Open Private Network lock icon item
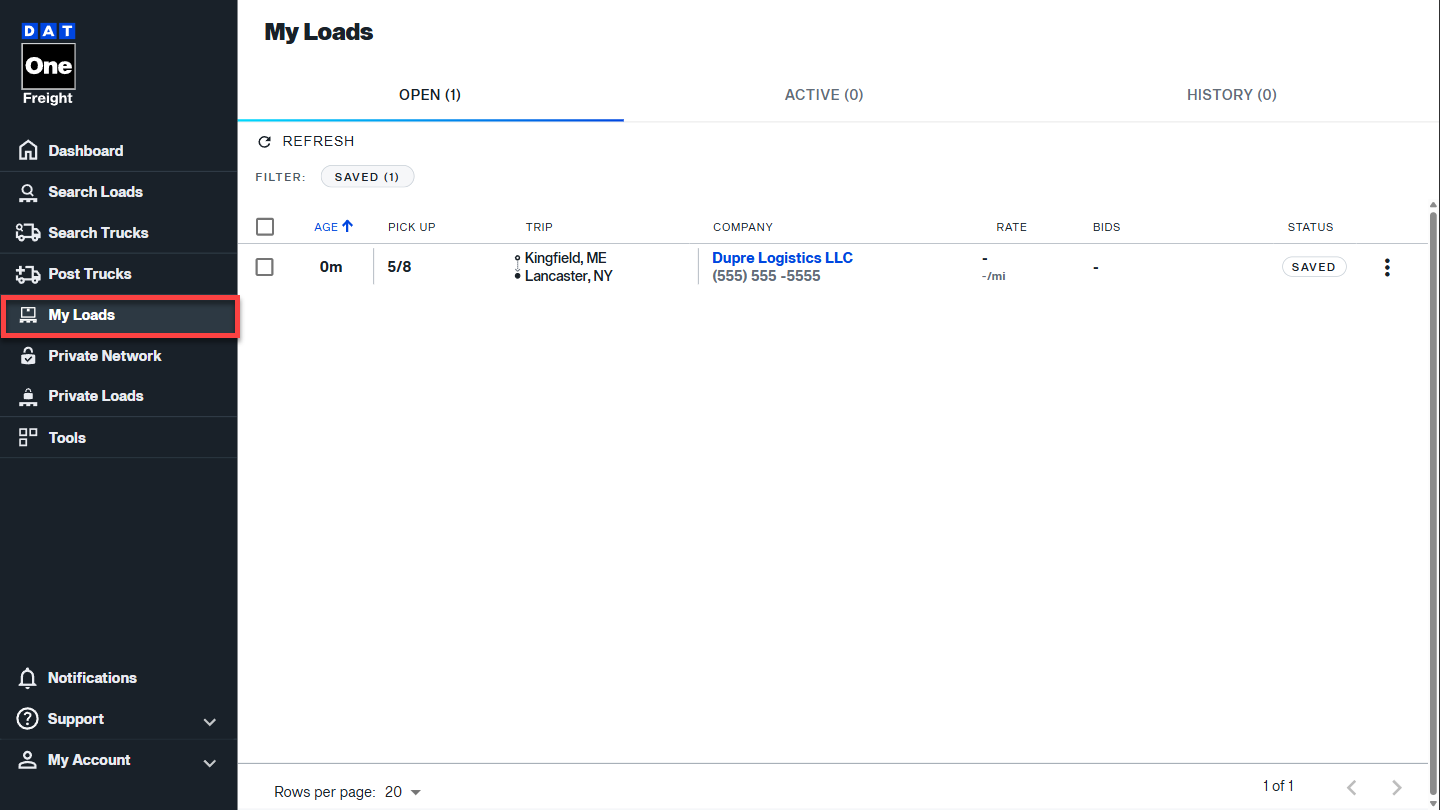This screenshot has width=1440, height=810. coord(28,356)
